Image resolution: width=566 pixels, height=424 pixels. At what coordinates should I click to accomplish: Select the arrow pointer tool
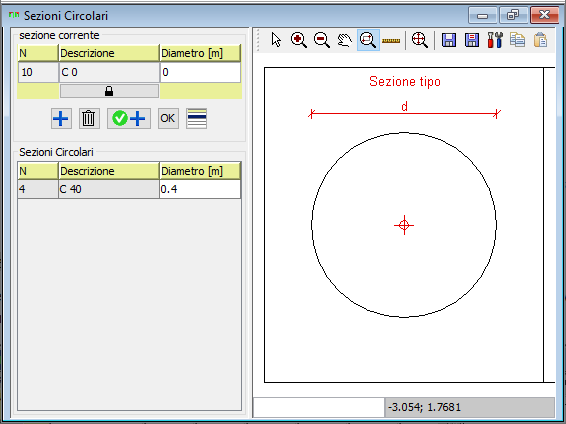pyautogui.click(x=276, y=40)
